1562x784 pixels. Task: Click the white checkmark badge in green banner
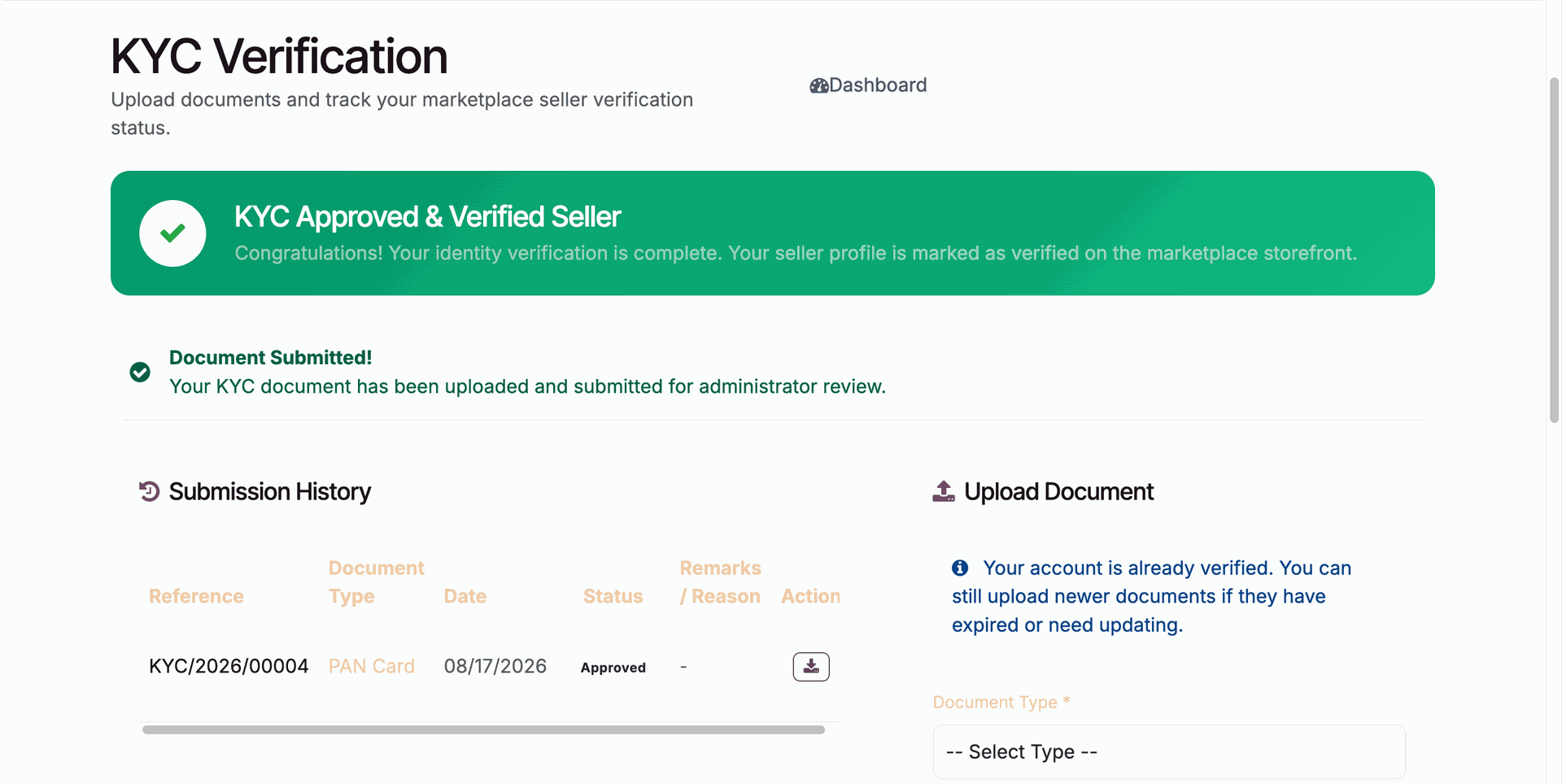point(172,233)
